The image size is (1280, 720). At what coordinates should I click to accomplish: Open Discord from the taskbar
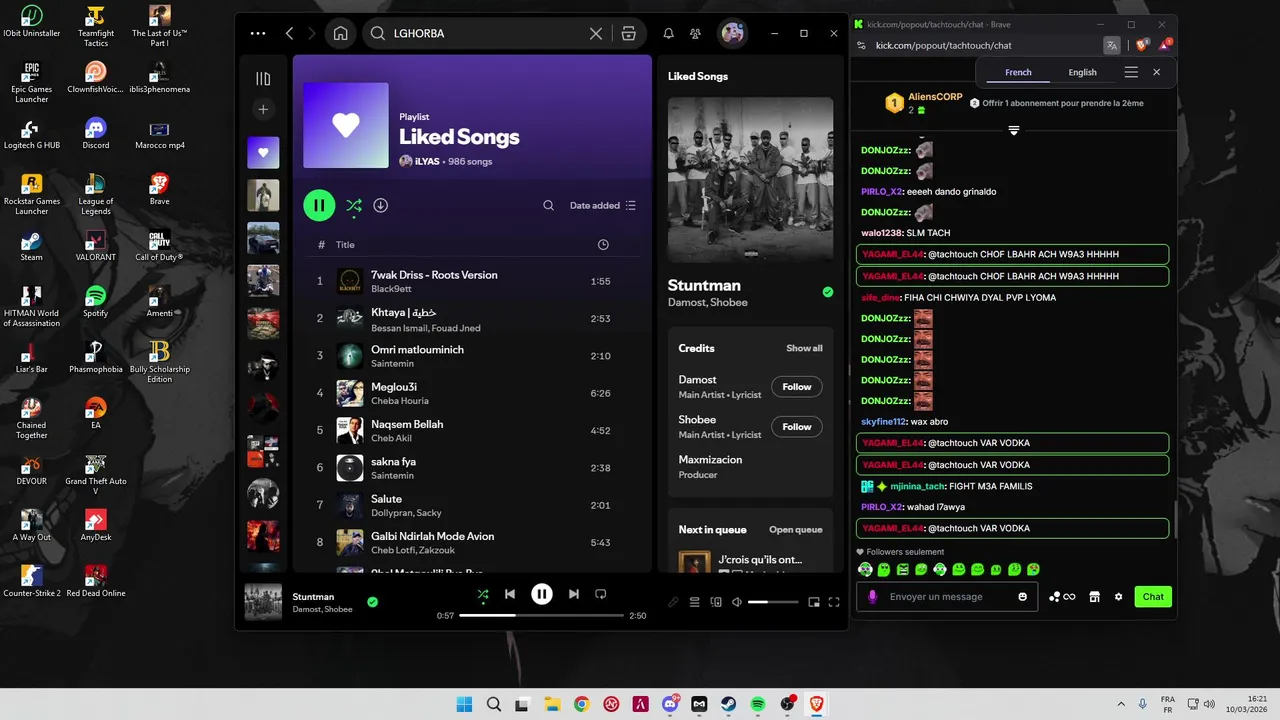(670, 704)
